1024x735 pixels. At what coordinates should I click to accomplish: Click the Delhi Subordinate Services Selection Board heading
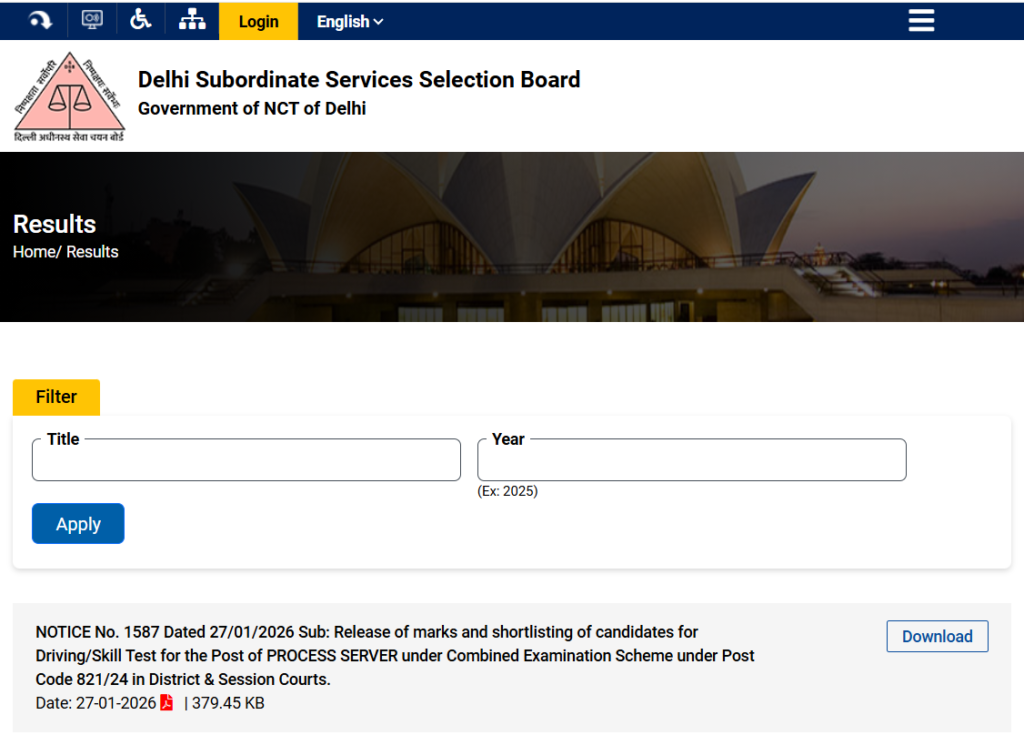click(358, 79)
